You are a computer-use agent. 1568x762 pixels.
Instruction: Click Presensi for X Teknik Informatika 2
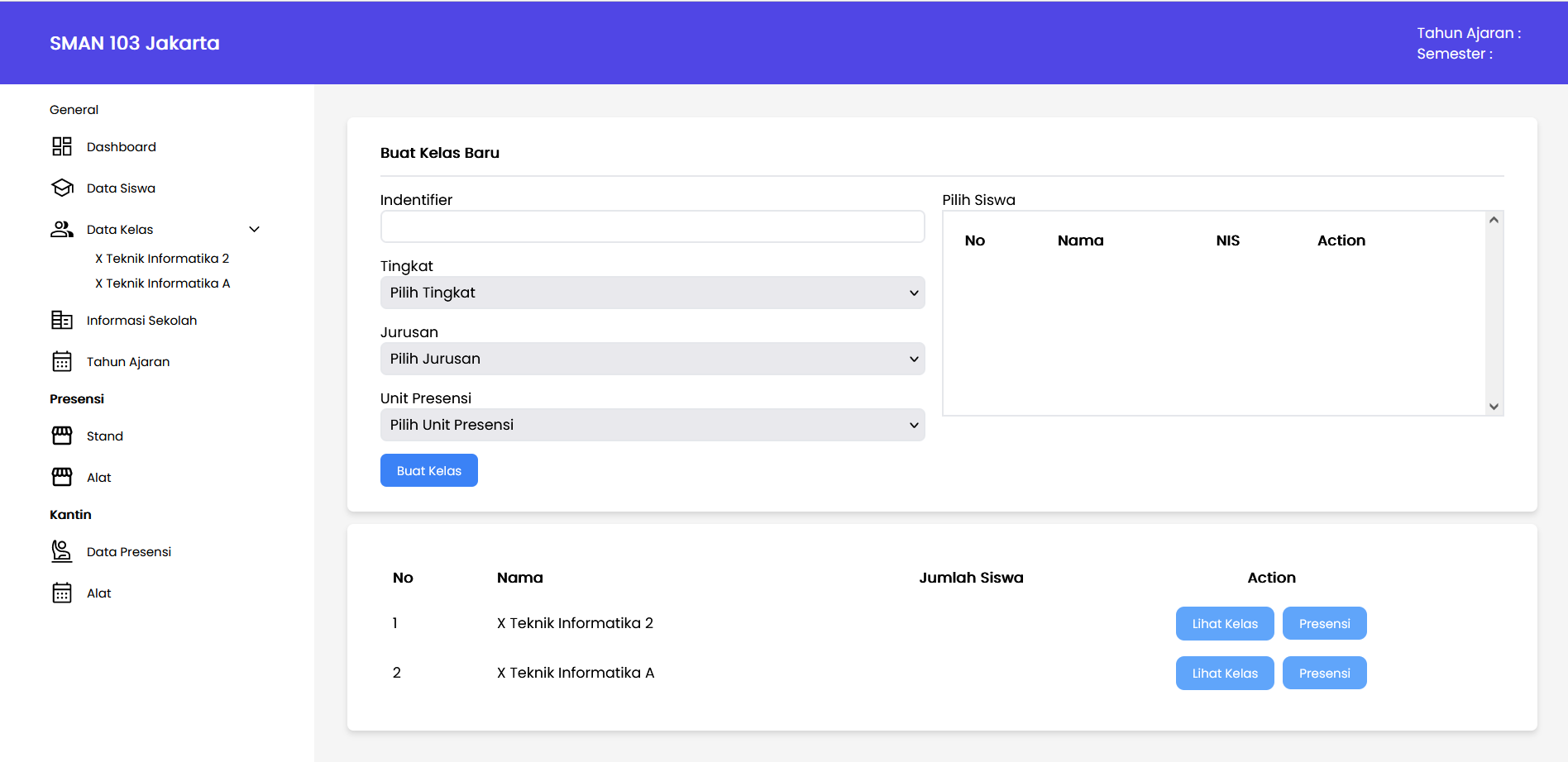pos(1325,623)
